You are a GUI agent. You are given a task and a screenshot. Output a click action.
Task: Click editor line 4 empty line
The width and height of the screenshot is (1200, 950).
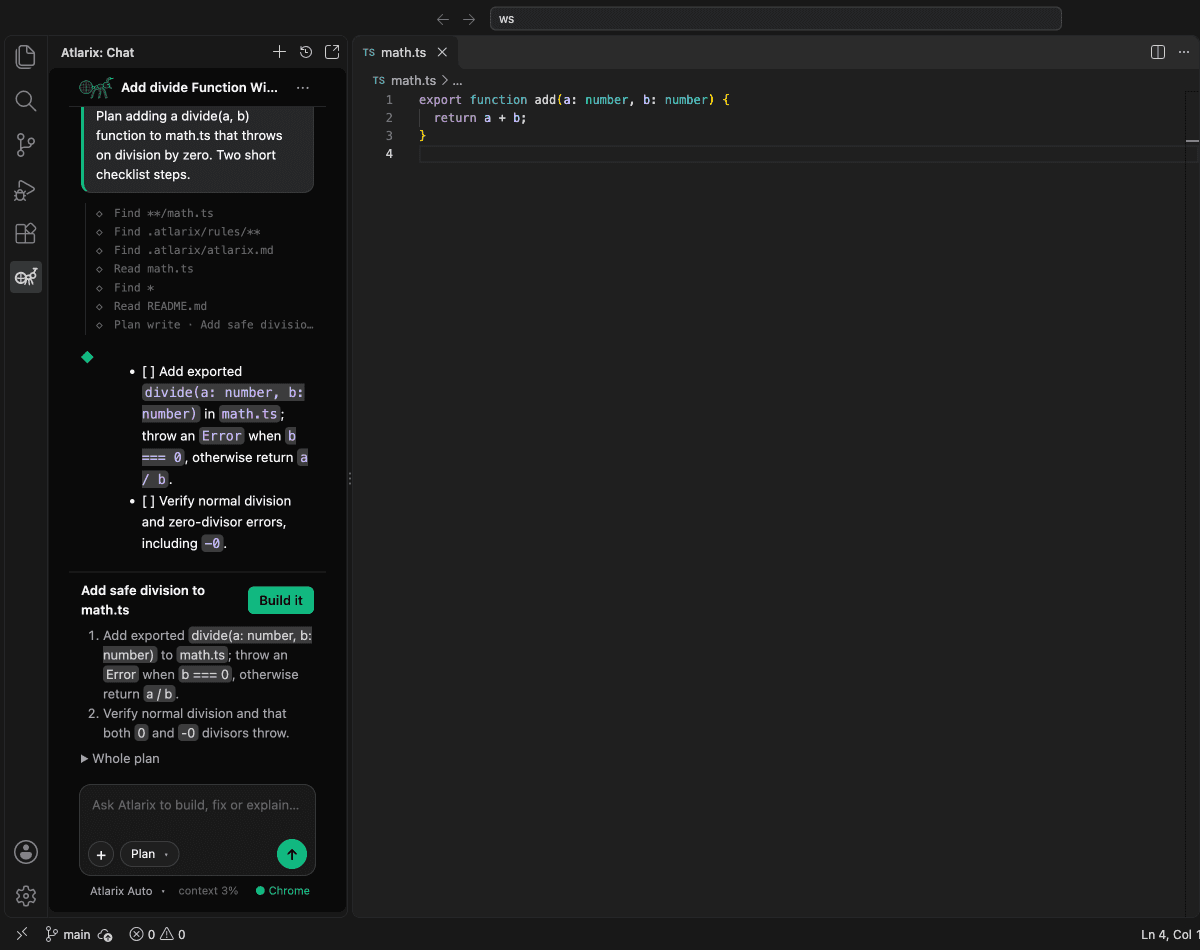(x=800, y=154)
